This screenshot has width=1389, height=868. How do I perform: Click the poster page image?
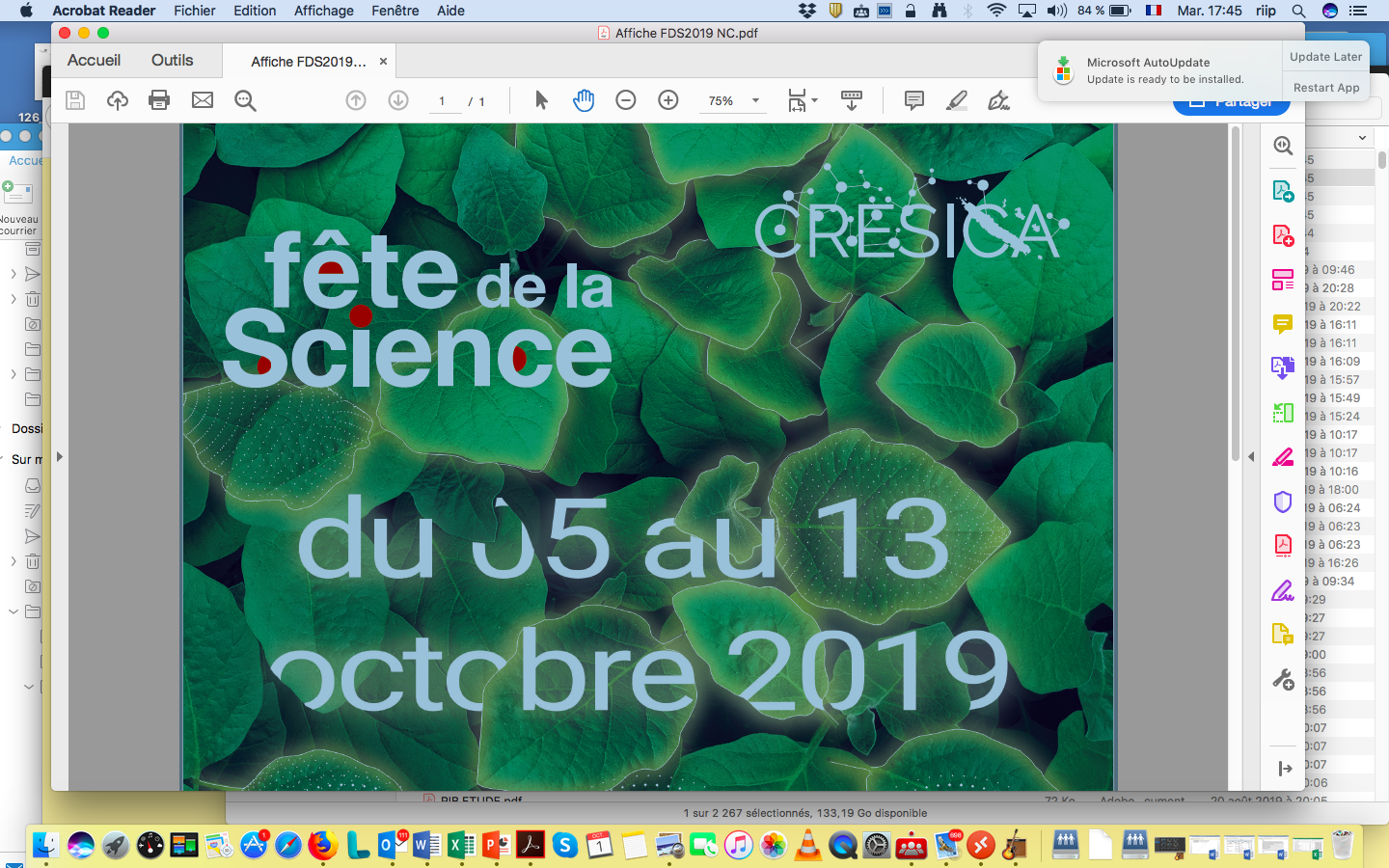tap(648, 457)
